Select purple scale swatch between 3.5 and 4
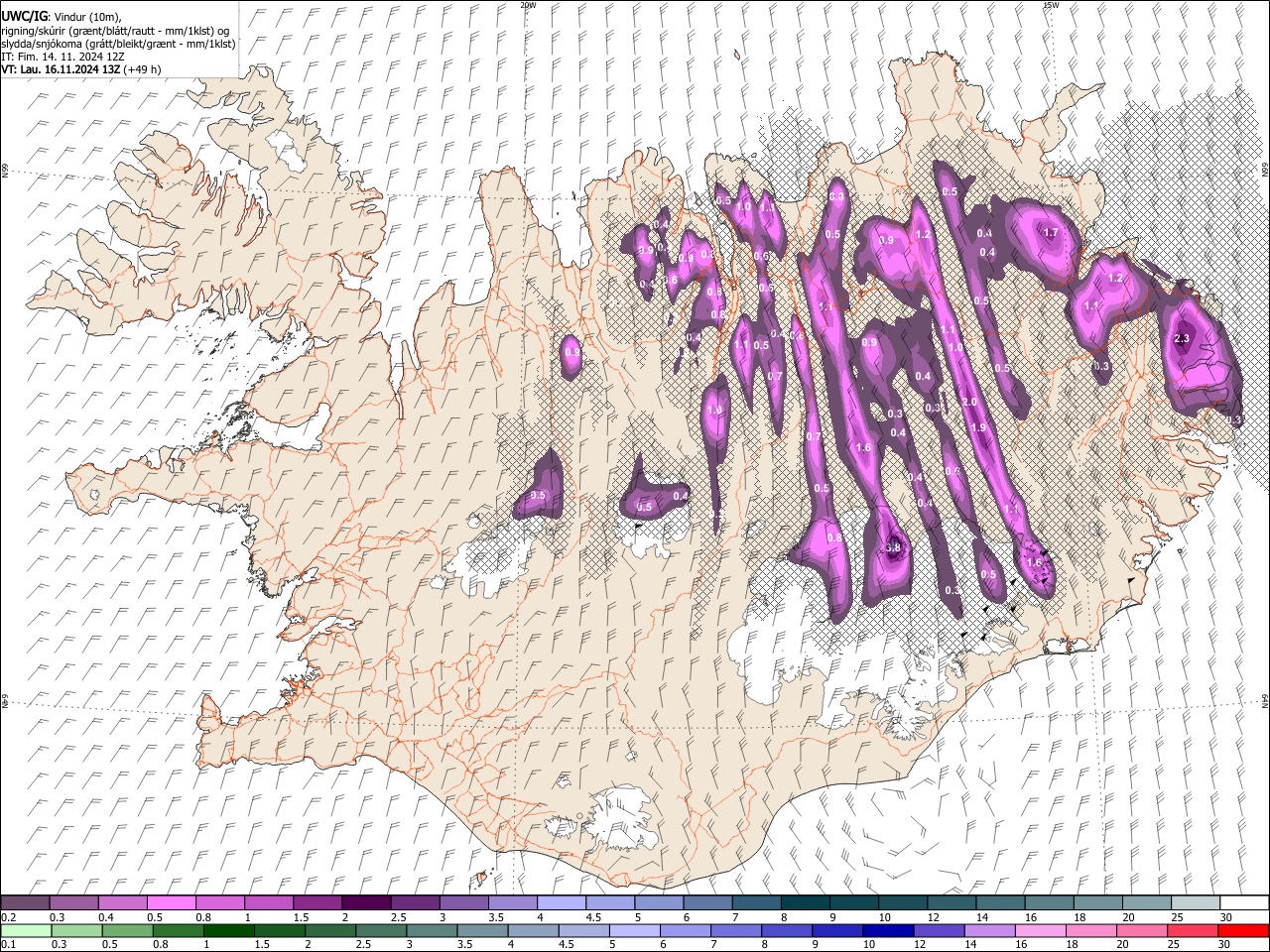 pyautogui.click(x=512, y=902)
